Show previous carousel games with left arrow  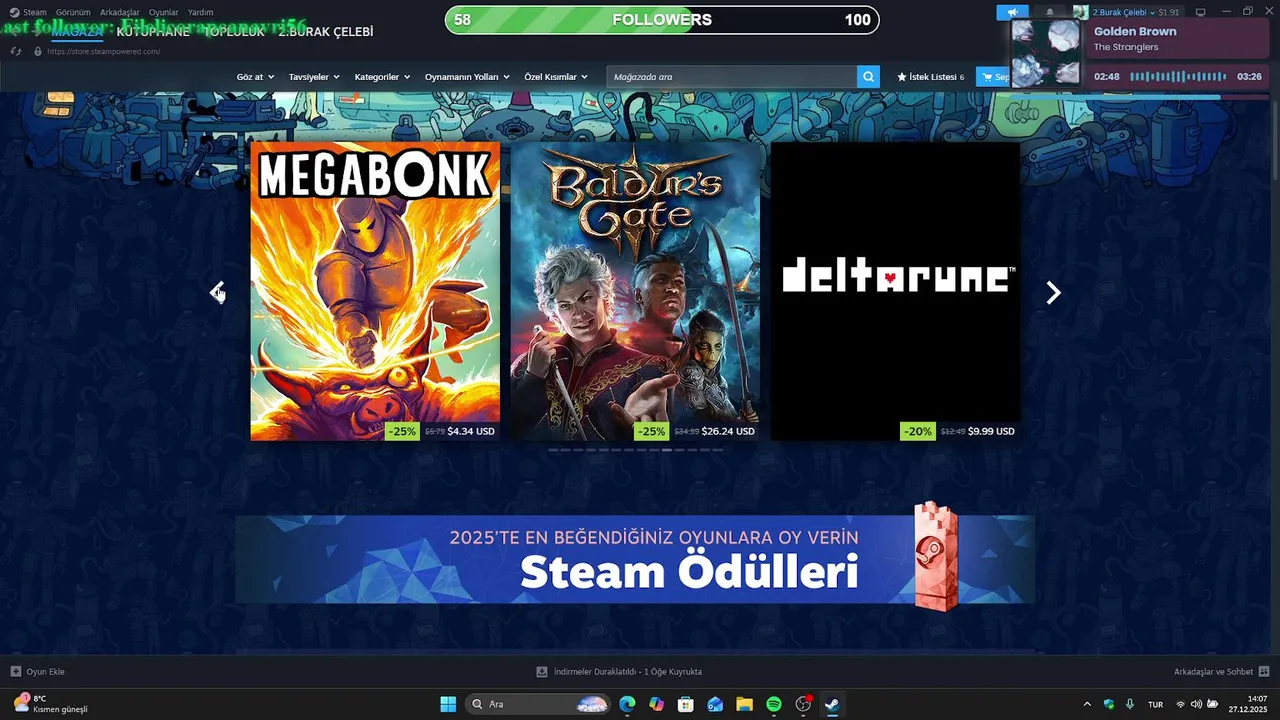[217, 292]
